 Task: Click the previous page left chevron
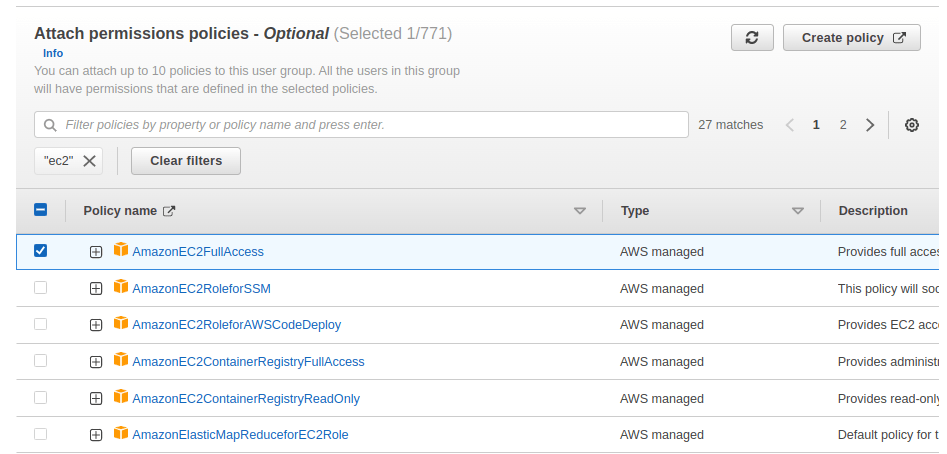(x=789, y=125)
